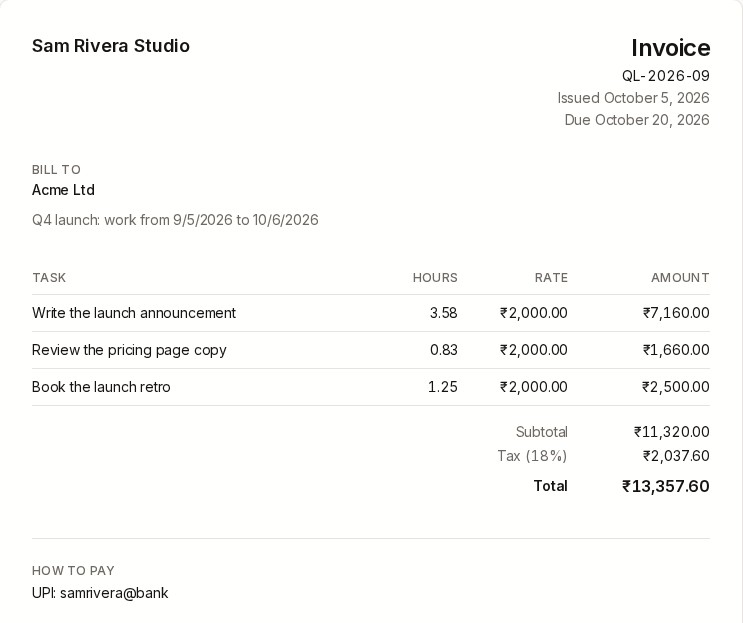Click amount ₹1,660.00
Screen dimensions: 743x623
(676, 350)
